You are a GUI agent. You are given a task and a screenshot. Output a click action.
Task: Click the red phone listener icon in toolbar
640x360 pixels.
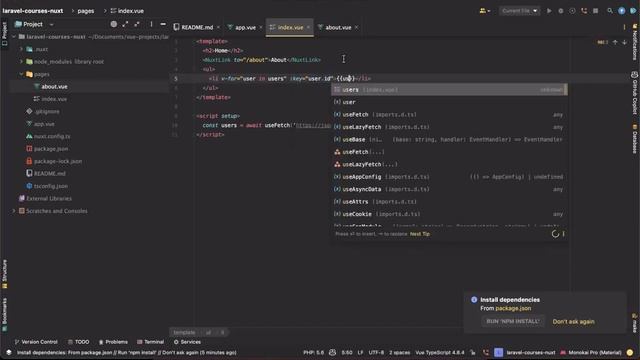pos(584,11)
